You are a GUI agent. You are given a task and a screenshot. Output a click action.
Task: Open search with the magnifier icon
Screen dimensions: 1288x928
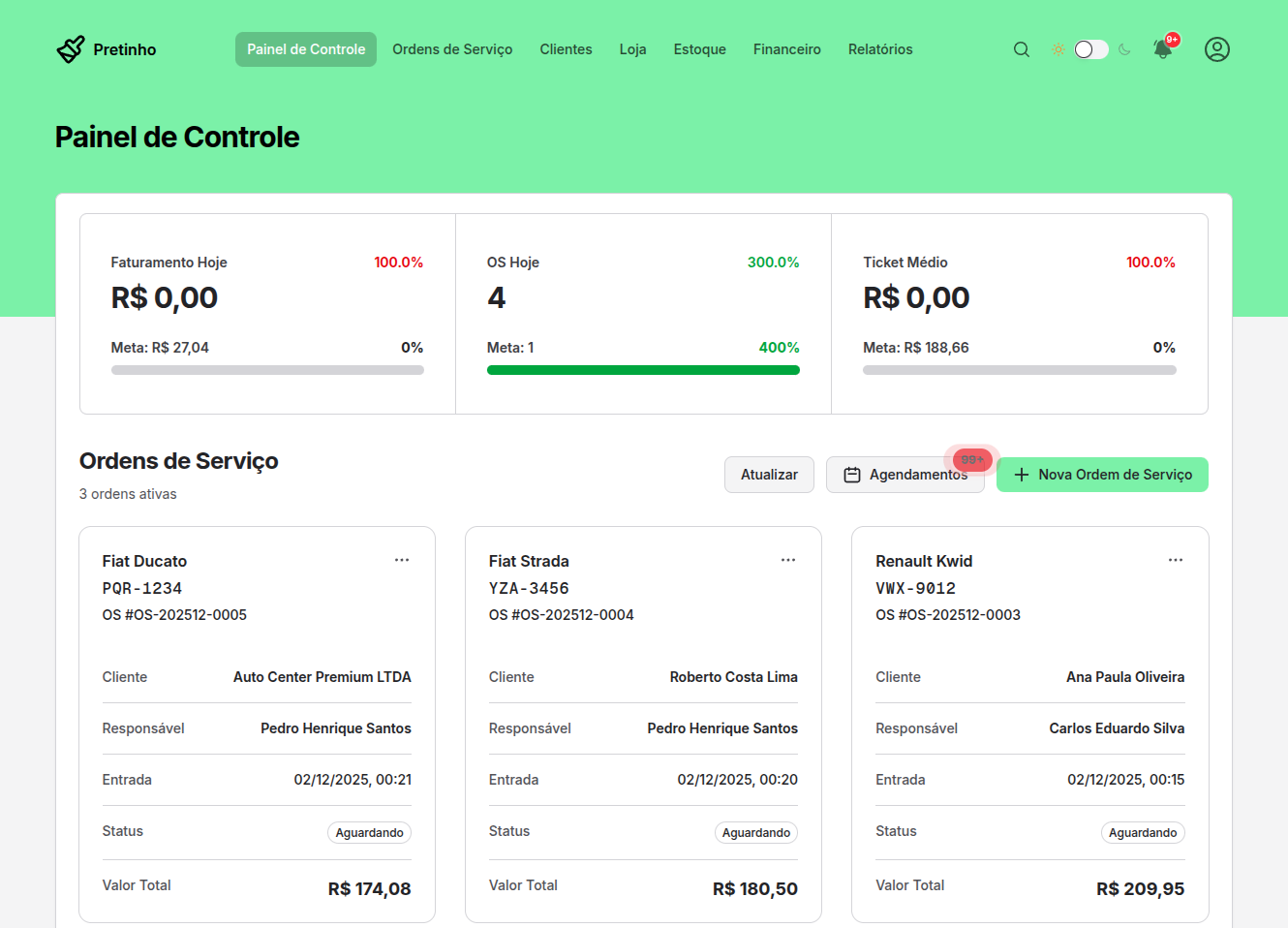coord(1021,49)
